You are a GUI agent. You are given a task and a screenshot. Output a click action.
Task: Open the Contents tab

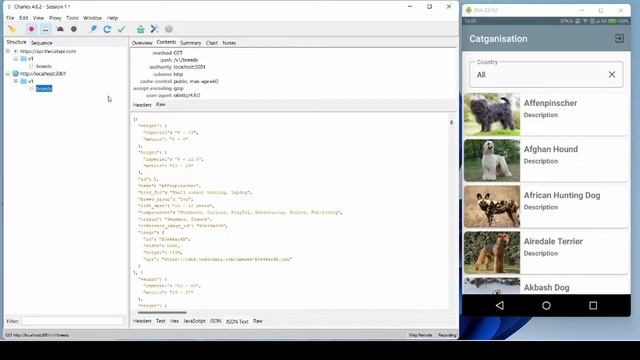[166, 42]
